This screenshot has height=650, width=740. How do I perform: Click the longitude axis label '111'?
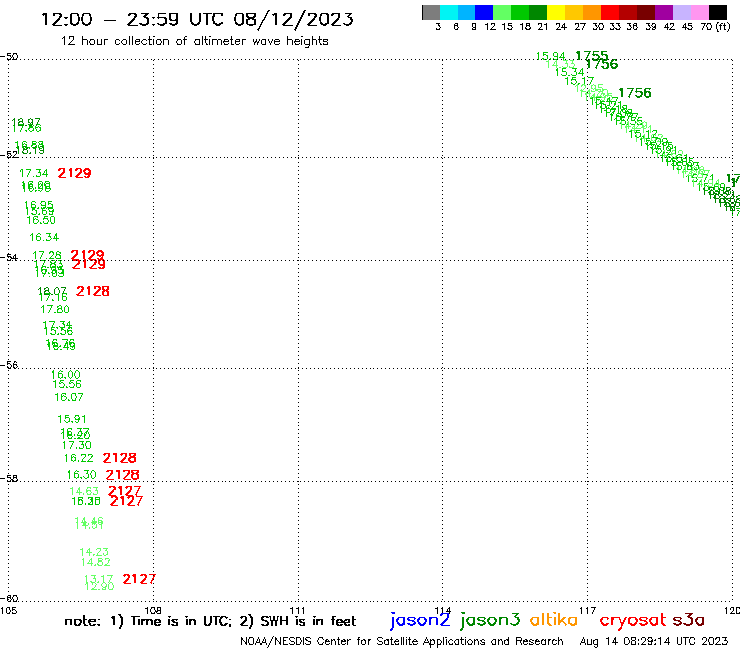[297, 610]
